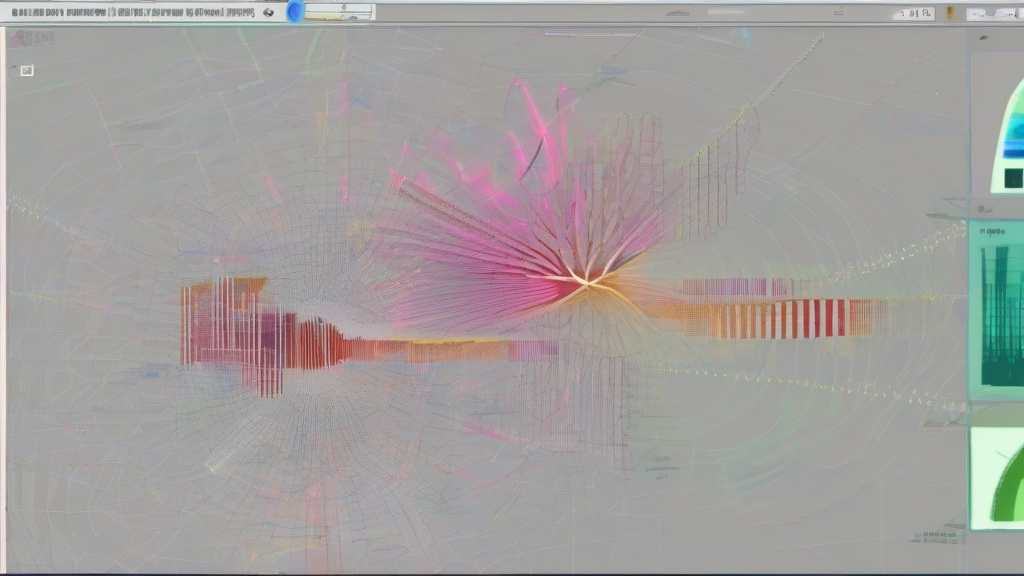
Task: Select the central node of the pink radial burst
Action: coord(588,284)
